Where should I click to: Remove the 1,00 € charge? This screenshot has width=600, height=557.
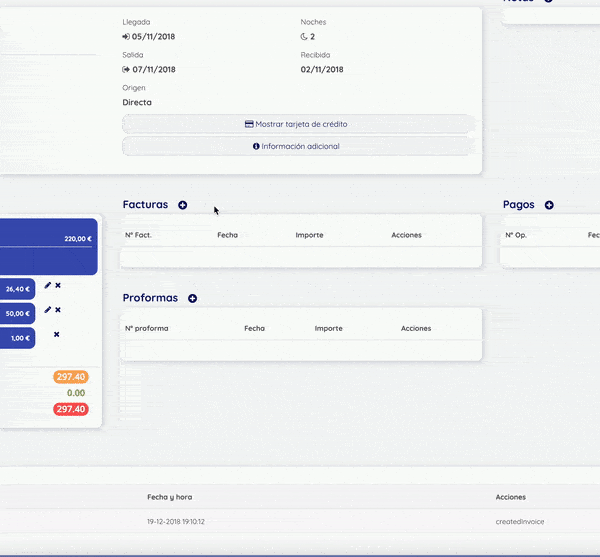pyautogui.click(x=57, y=334)
